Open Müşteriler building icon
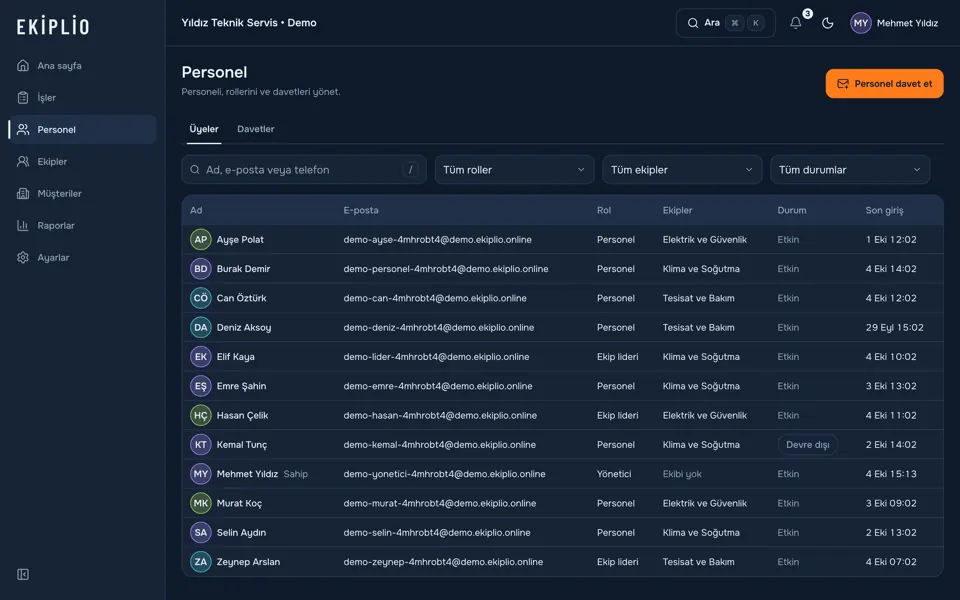The image size is (960, 600). click(23, 193)
